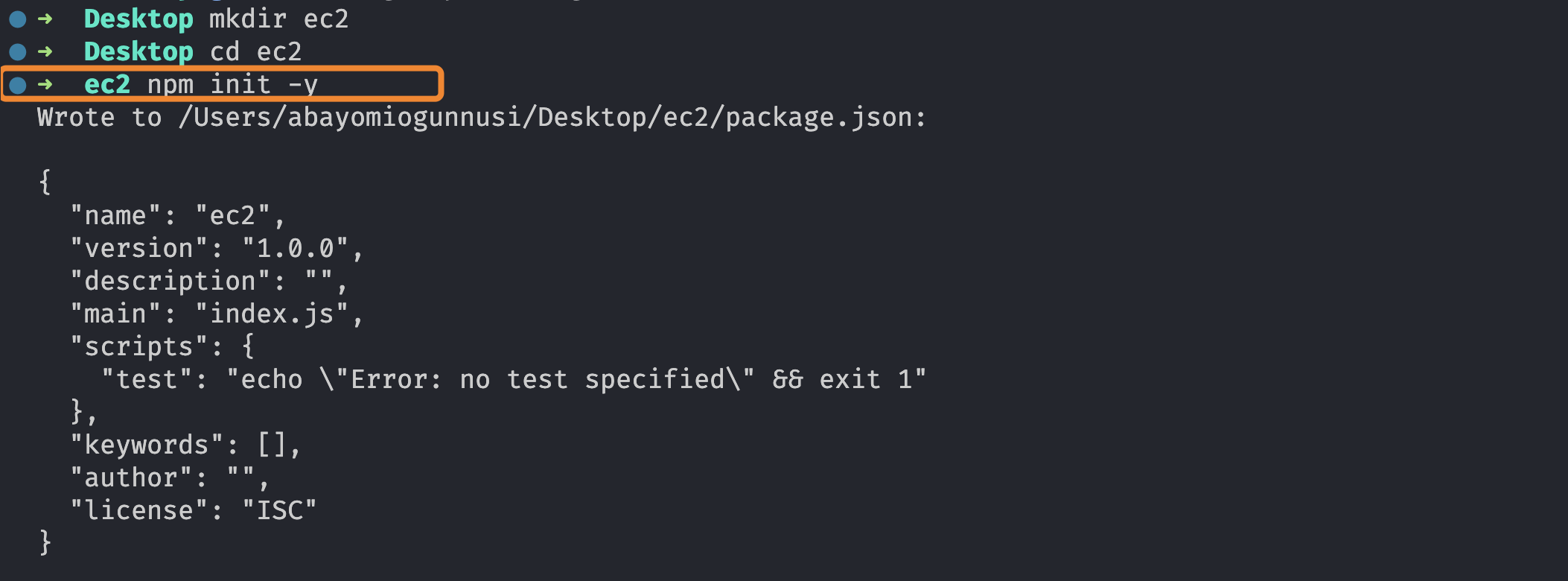
Task: Click the "index.js" main value
Action: coord(272,314)
